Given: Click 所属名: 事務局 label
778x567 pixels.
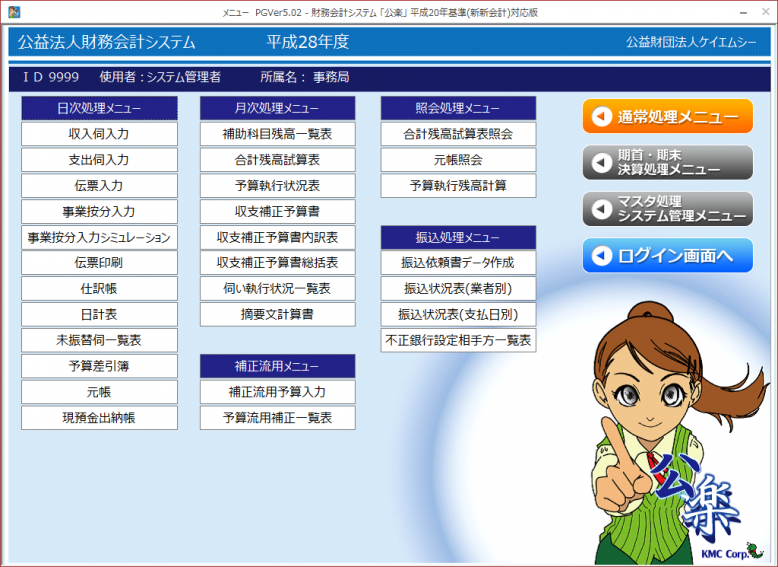Looking at the screenshot, I should [x=305, y=77].
